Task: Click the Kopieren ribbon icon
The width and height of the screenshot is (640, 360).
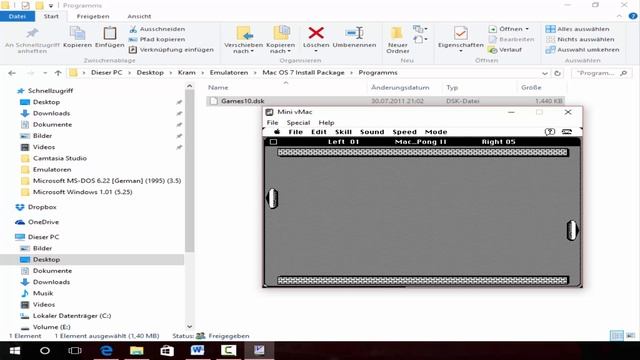Action: pyautogui.click(x=77, y=38)
